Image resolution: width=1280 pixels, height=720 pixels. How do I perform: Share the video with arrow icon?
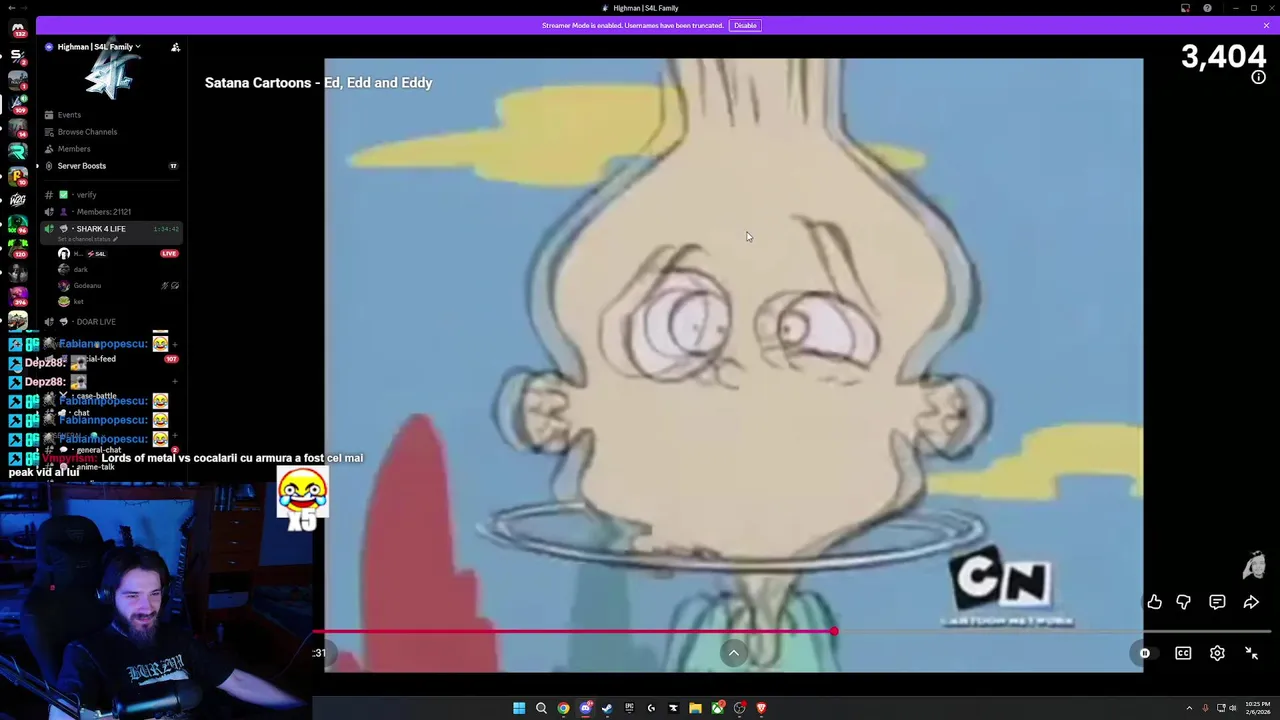(x=1251, y=602)
